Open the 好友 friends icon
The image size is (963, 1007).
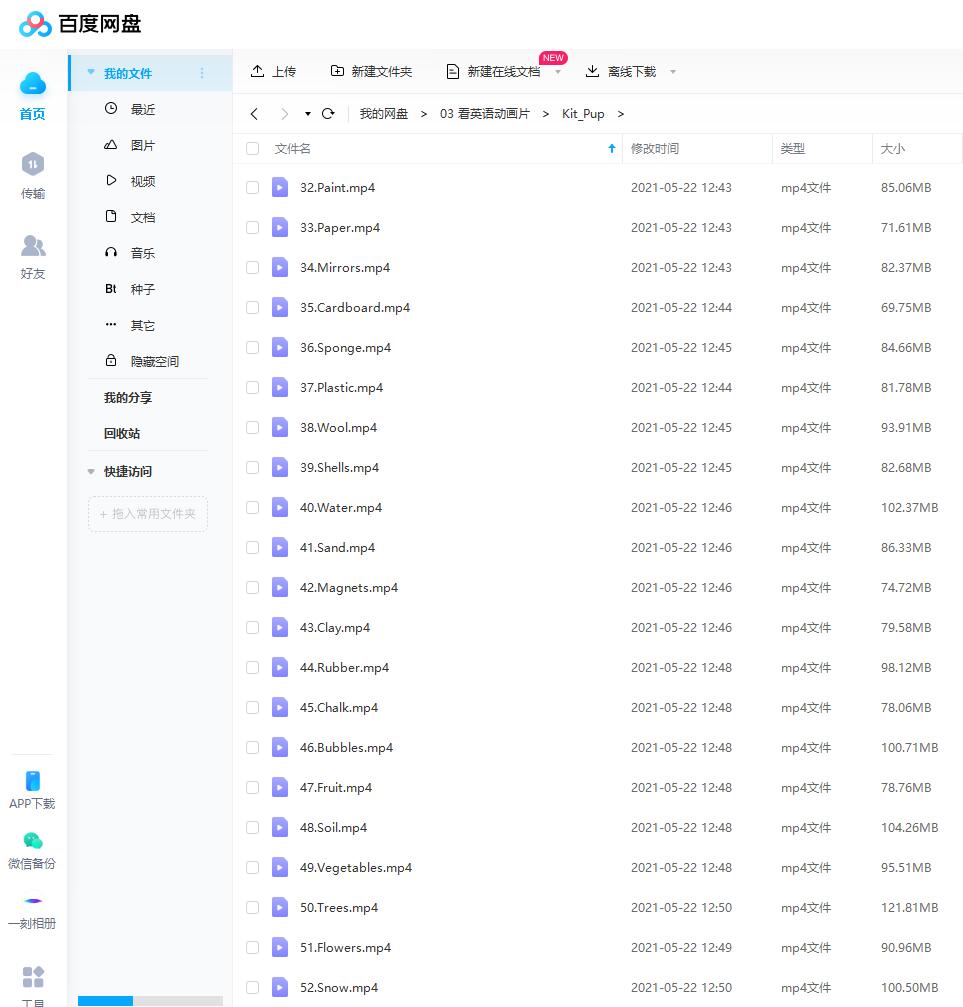33,245
